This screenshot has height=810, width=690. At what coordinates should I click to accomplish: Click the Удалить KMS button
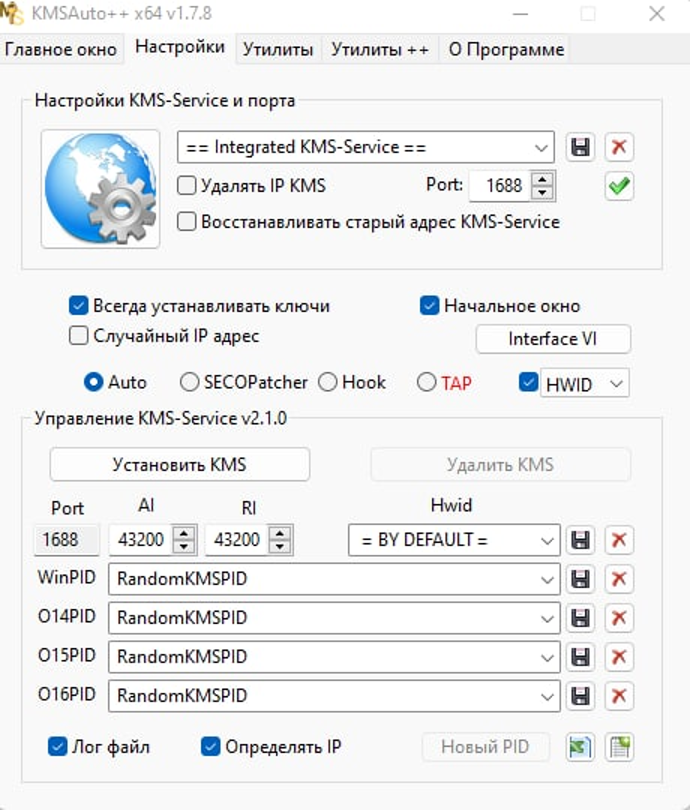click(500, 464)
